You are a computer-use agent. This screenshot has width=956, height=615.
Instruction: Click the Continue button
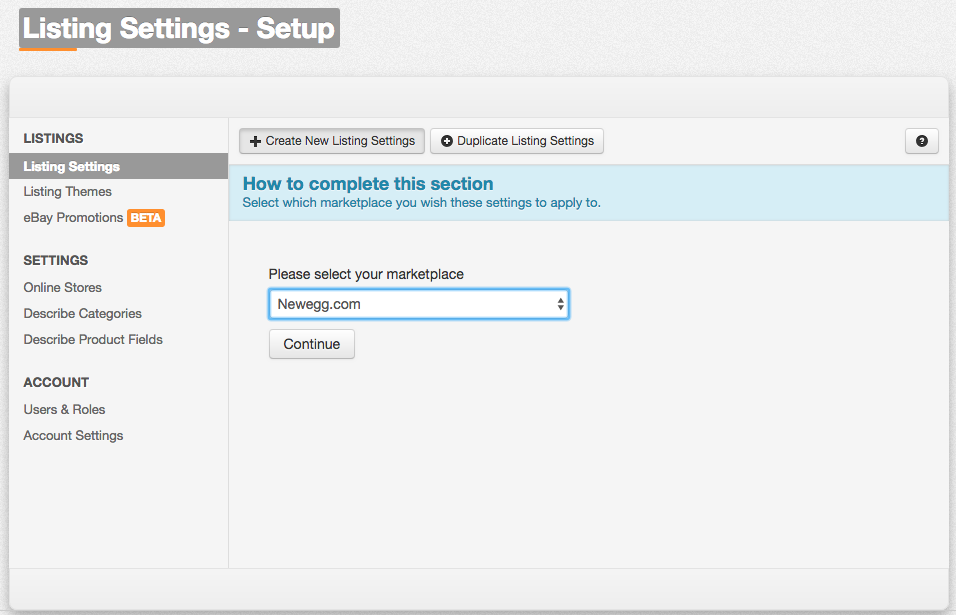coord(312,344)
